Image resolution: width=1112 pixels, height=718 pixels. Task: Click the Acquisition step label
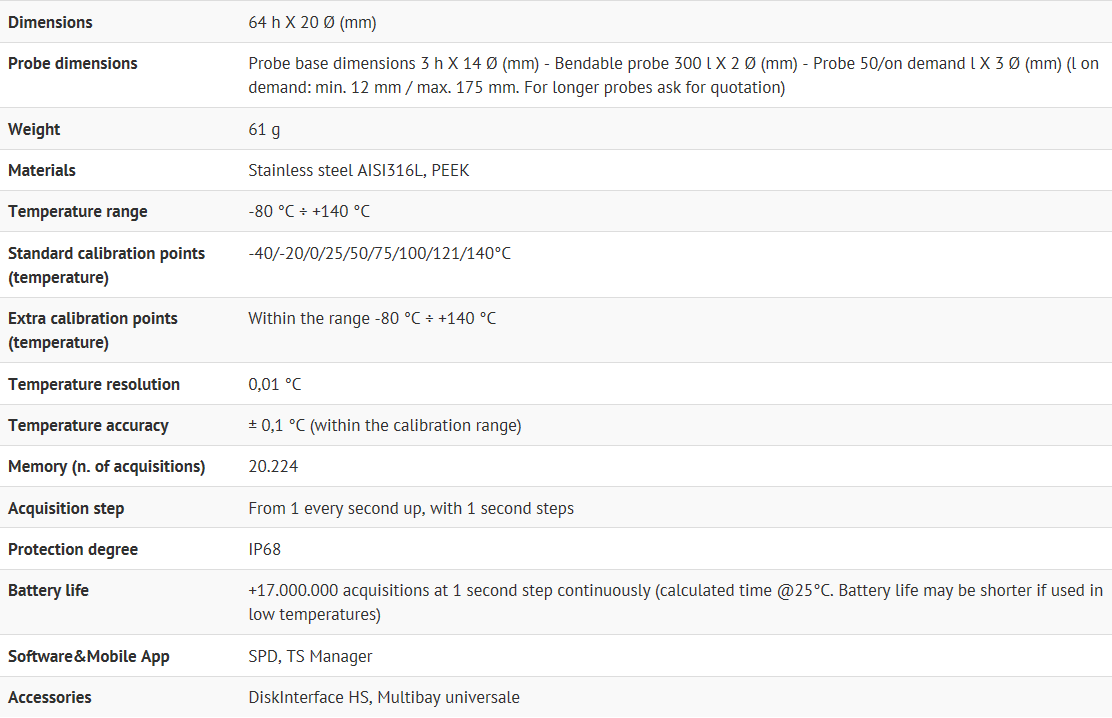point(66,508)
